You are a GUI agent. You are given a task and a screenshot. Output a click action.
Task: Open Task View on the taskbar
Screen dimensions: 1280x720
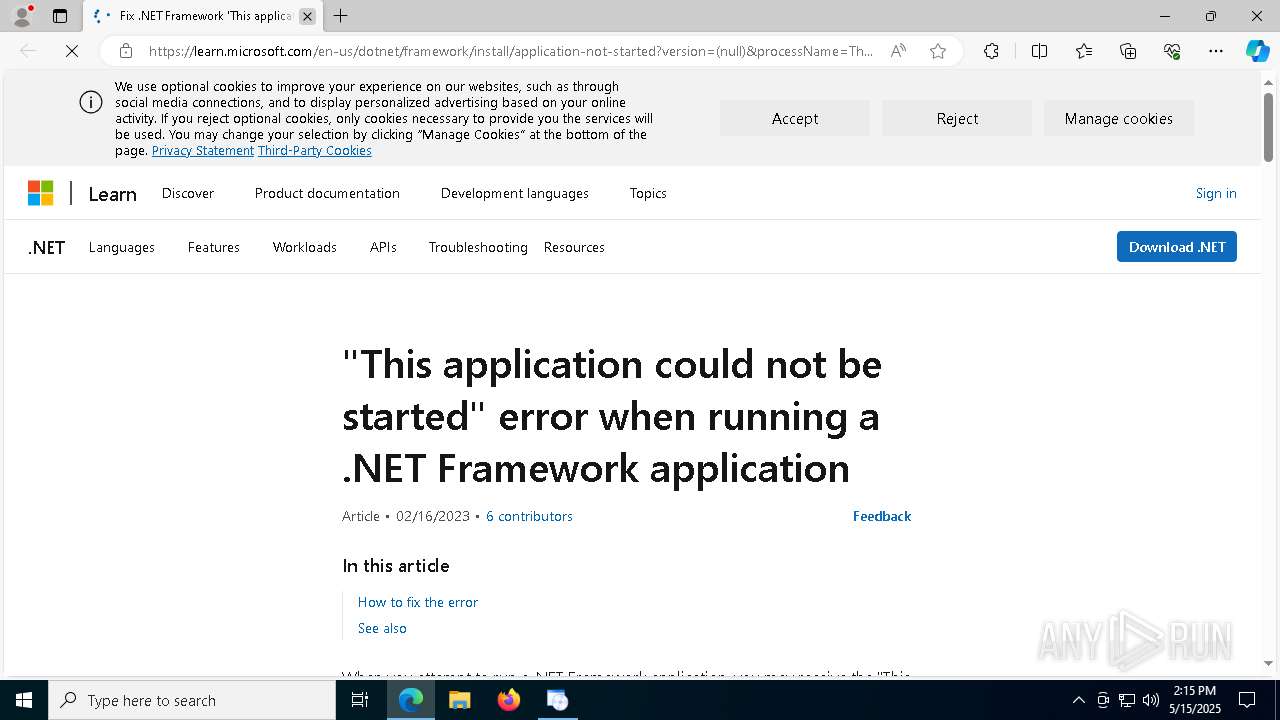360,700
